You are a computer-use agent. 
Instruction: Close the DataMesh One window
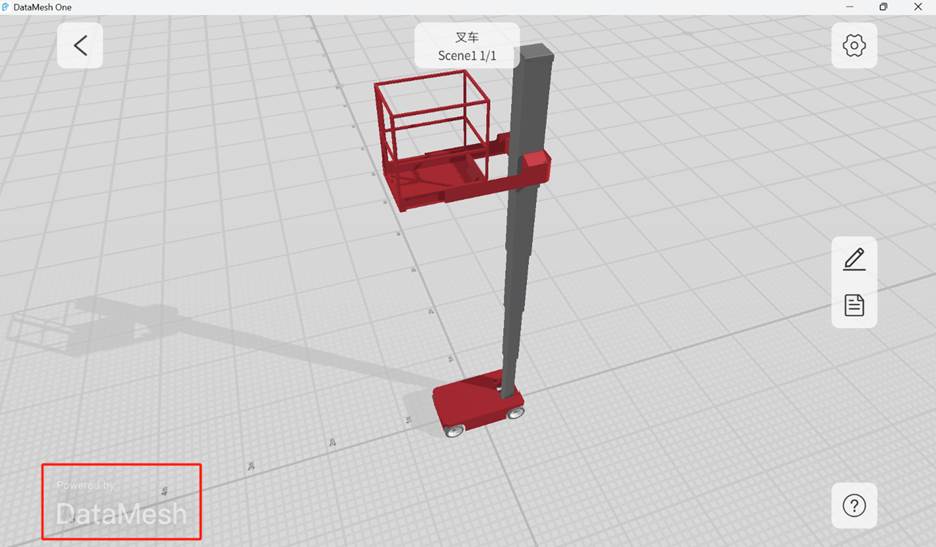pos(919,7)
